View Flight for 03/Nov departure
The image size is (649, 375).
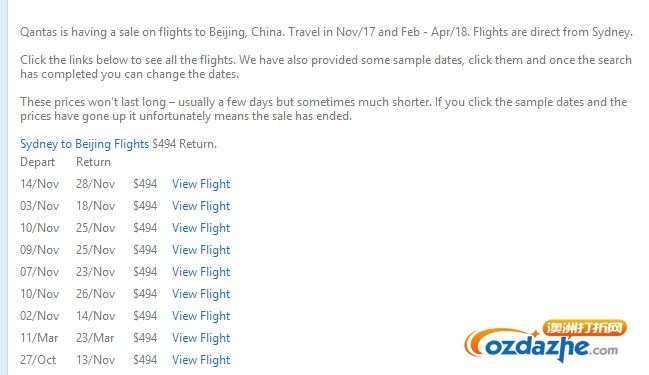[201, 206]
